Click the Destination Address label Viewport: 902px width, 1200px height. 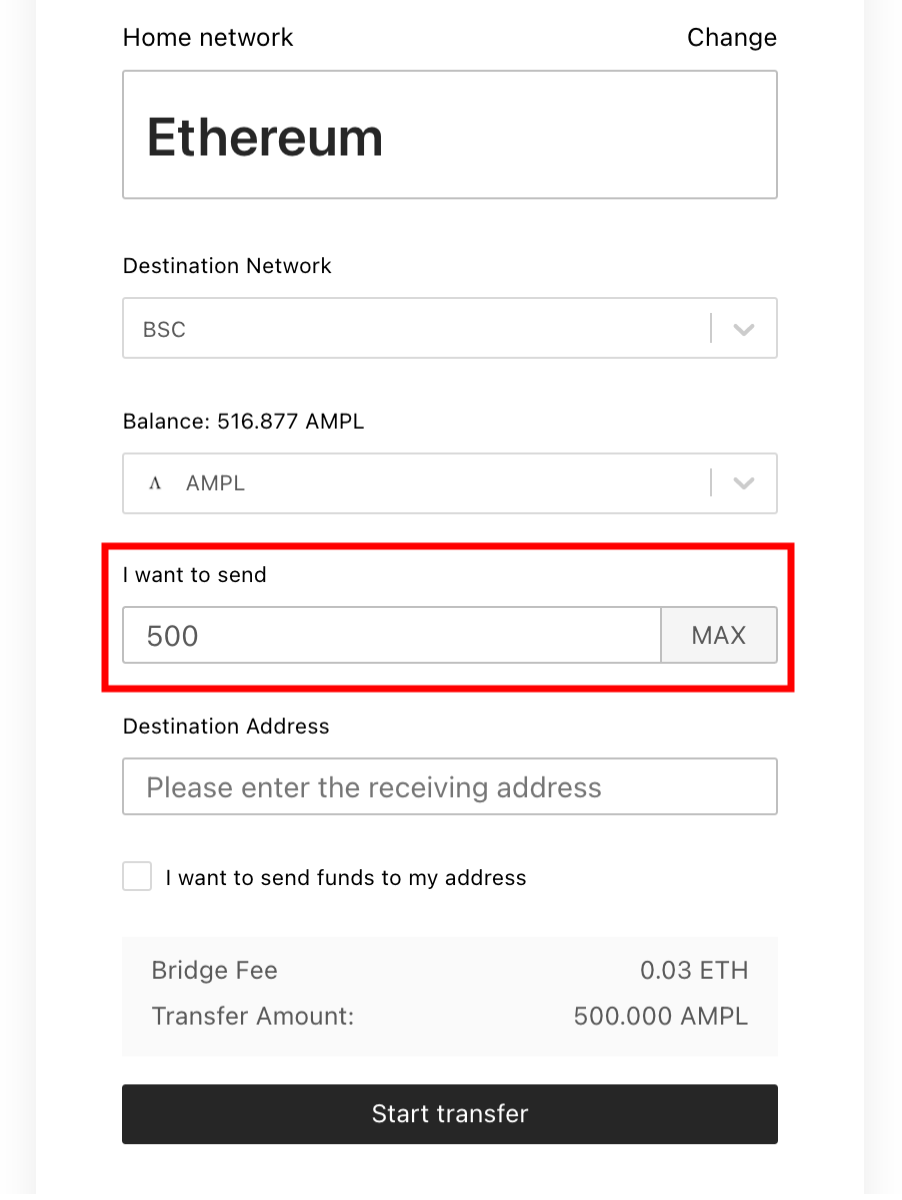(x=226, y=727)
